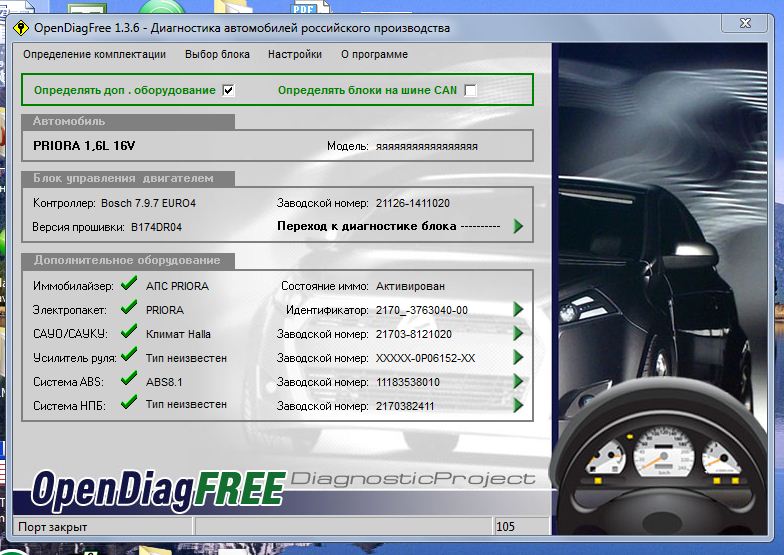Click ABS8.1 type label
This screenshot has height=555, width=784.
[x=164, y=382]
